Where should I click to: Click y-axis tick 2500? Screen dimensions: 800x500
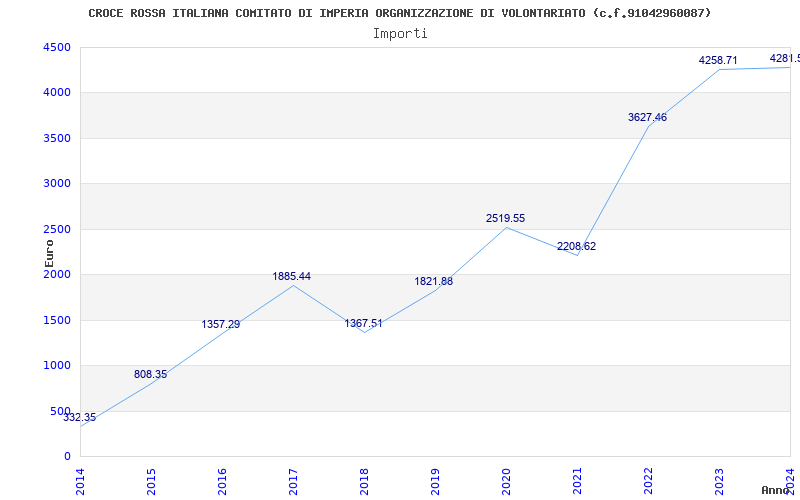[x=57, y=229]
